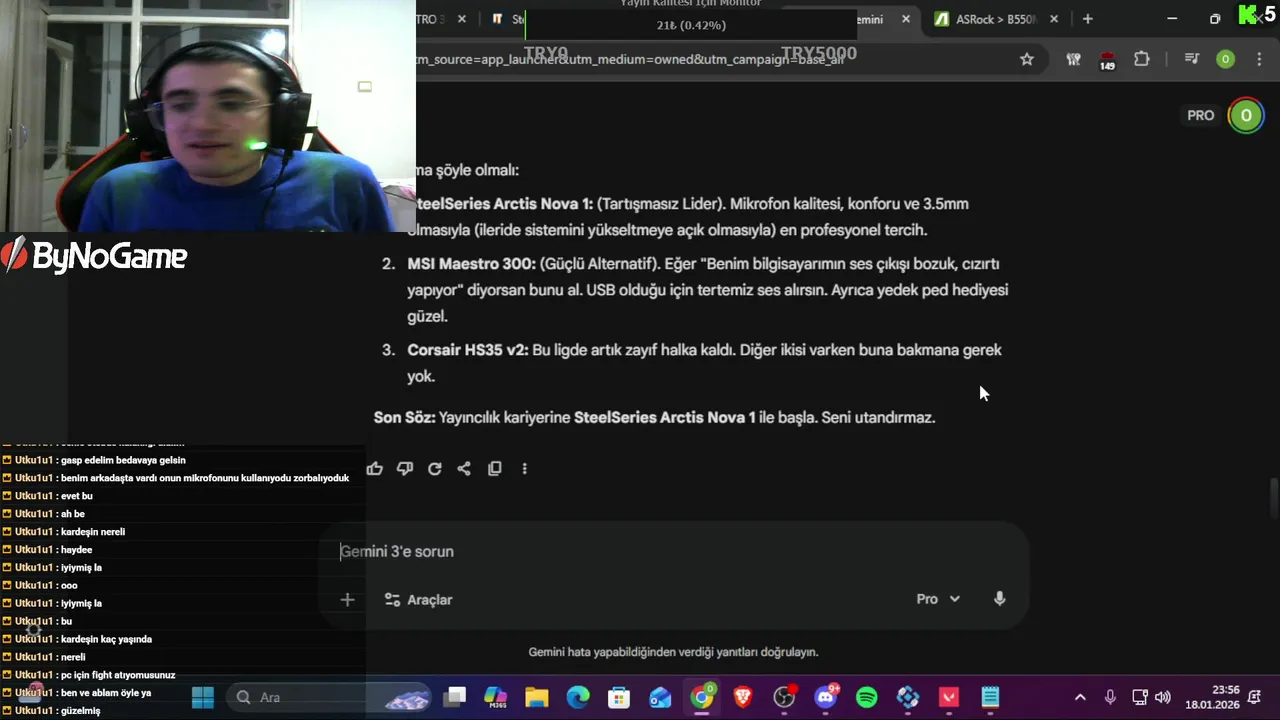Open the Windows Start menu
Screen dimensions: 1280x720
(202, 697)
